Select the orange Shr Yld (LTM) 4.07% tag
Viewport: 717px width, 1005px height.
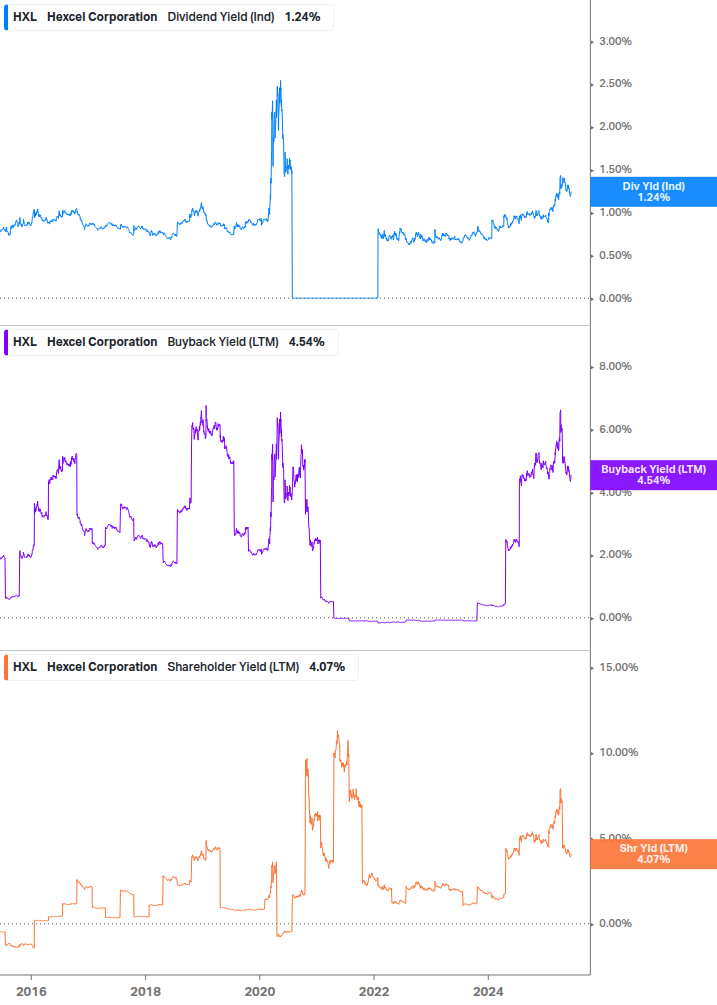click(x=653, y=854)
